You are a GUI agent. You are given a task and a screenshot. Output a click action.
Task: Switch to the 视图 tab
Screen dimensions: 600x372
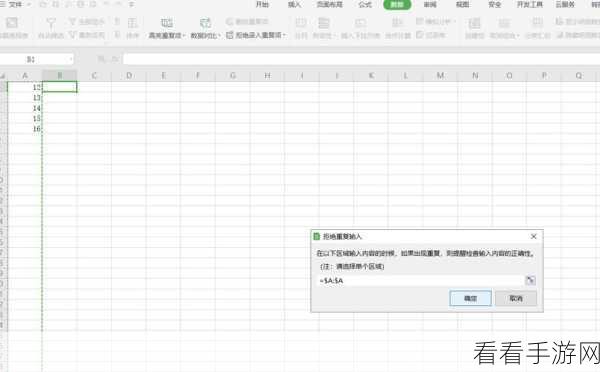pyautogui.click(x=462, y=5)
